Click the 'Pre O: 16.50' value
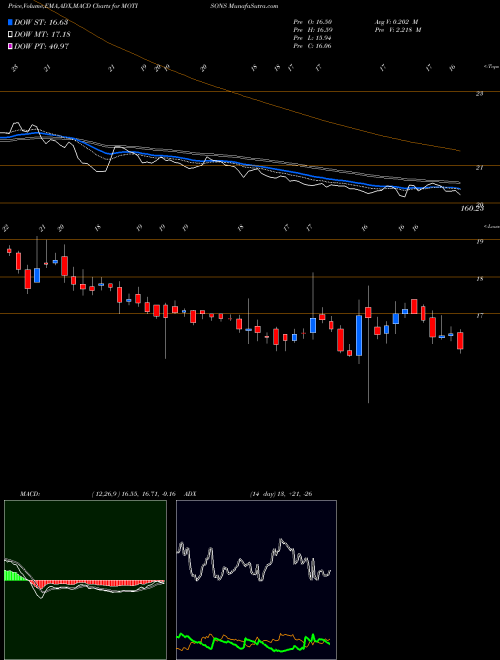Image resolution: width=500 pixels, height=660 pixels. (x=313, y=21)
